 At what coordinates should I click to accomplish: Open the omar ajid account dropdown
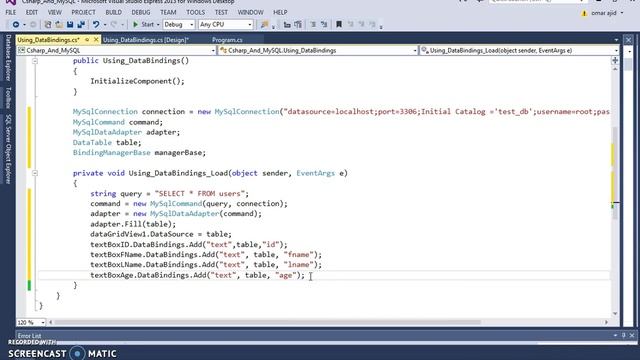click(x=622, y=13)
